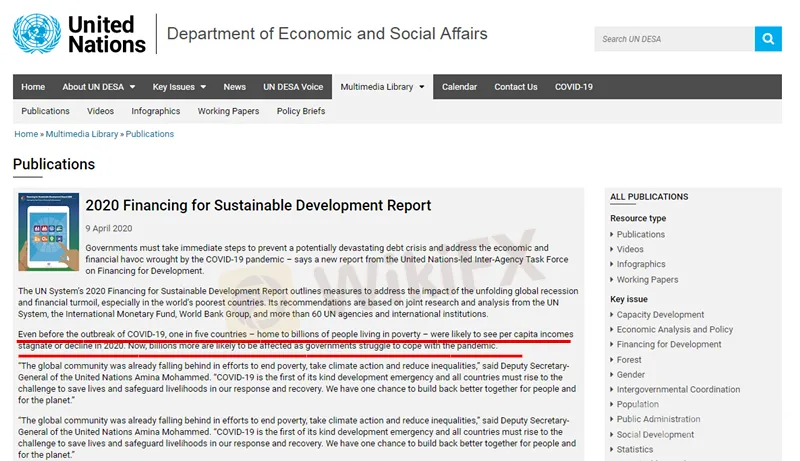Filter by Statistics key issue

[x=634, y=449]
